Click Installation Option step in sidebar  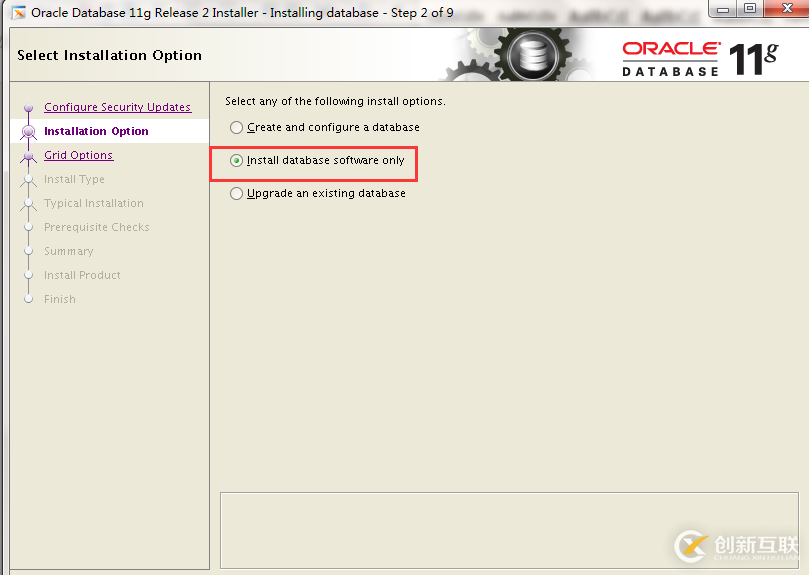[x=96, y=131]
